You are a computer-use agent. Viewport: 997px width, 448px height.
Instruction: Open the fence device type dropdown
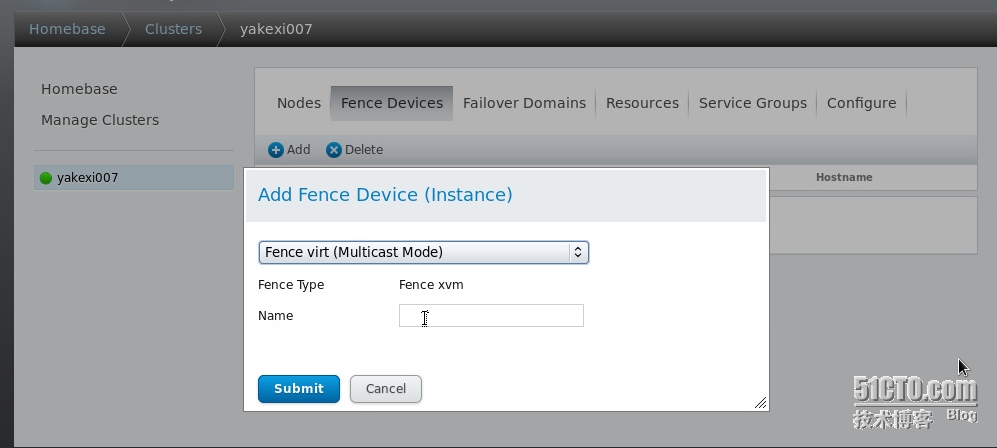(423, 252)
